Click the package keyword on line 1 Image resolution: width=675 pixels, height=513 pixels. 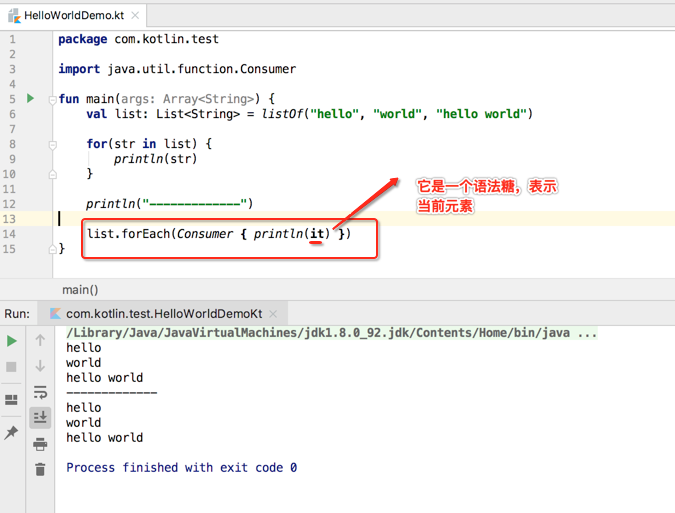(83, 39)
